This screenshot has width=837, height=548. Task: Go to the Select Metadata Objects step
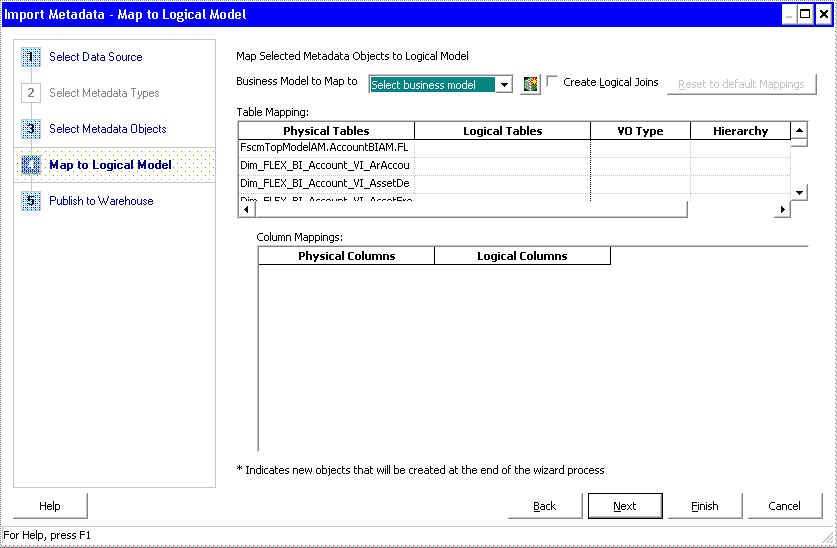[x=108, y=129]
